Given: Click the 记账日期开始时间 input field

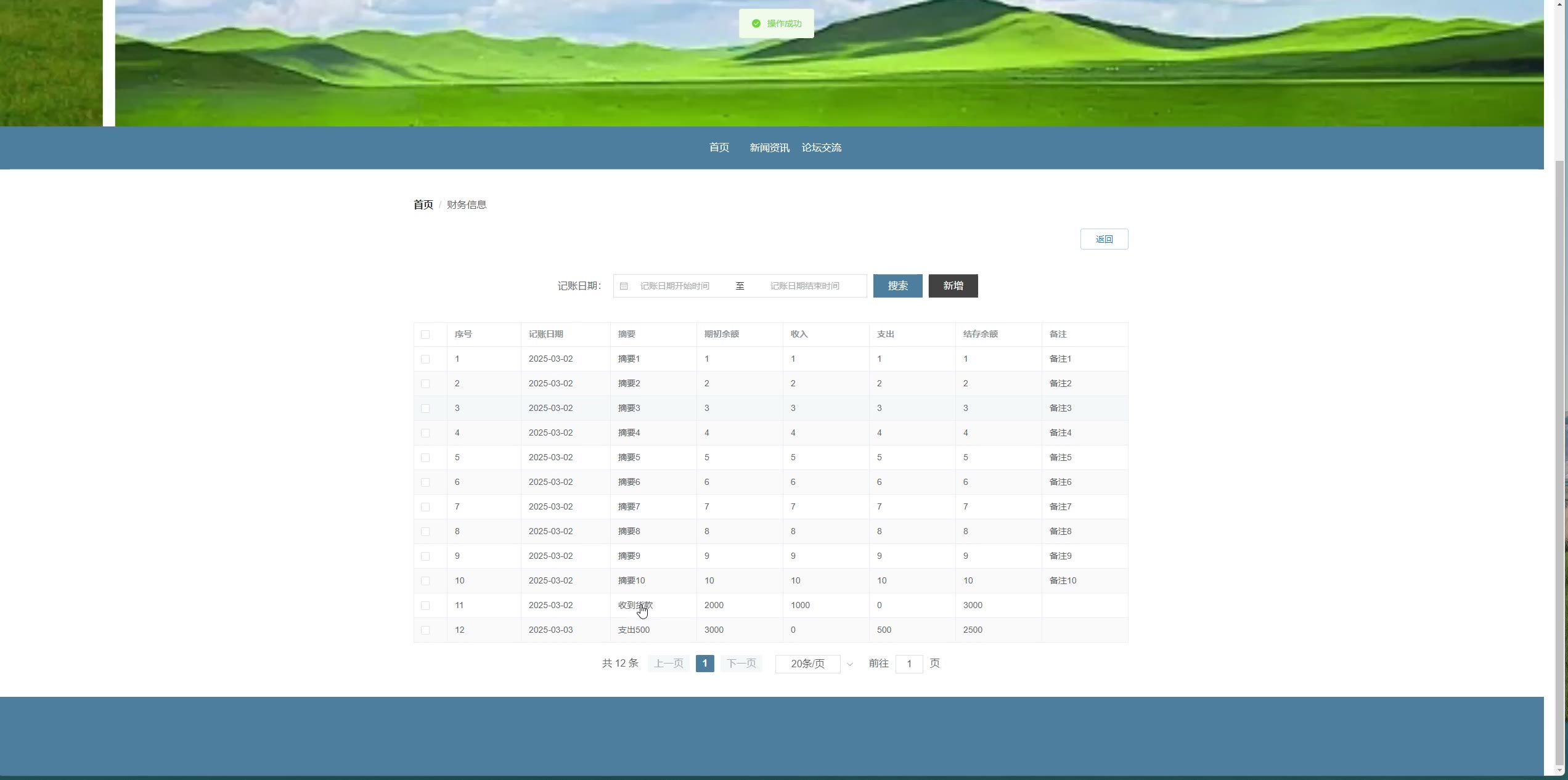Looking at the screenshot, I should [675, 286].
